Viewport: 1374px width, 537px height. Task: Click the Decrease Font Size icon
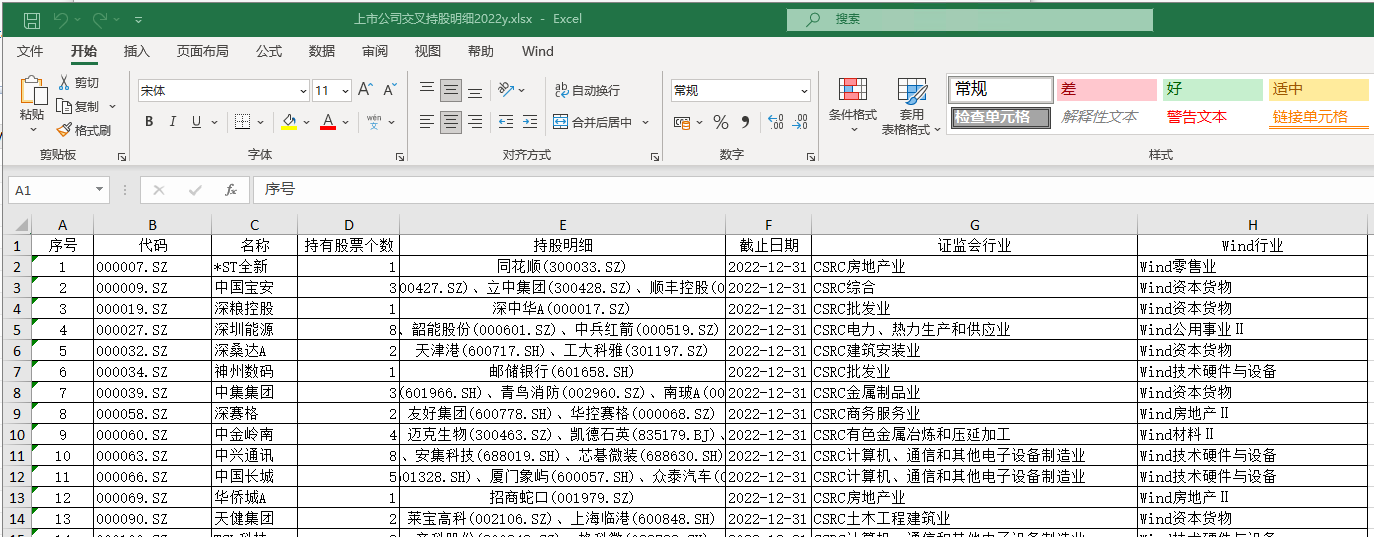point(389,90)
